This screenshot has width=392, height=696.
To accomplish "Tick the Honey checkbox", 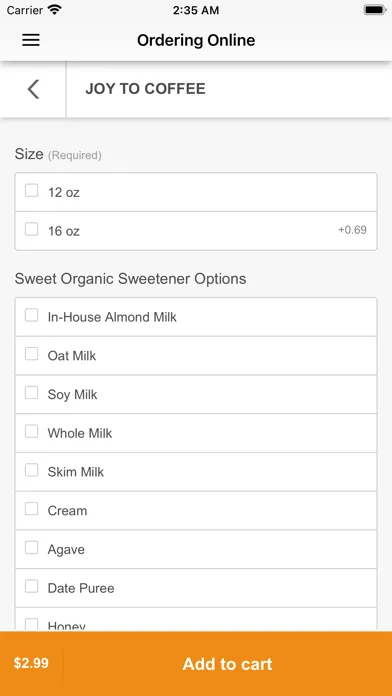I will pyautogui.click(x=32, y=625).
